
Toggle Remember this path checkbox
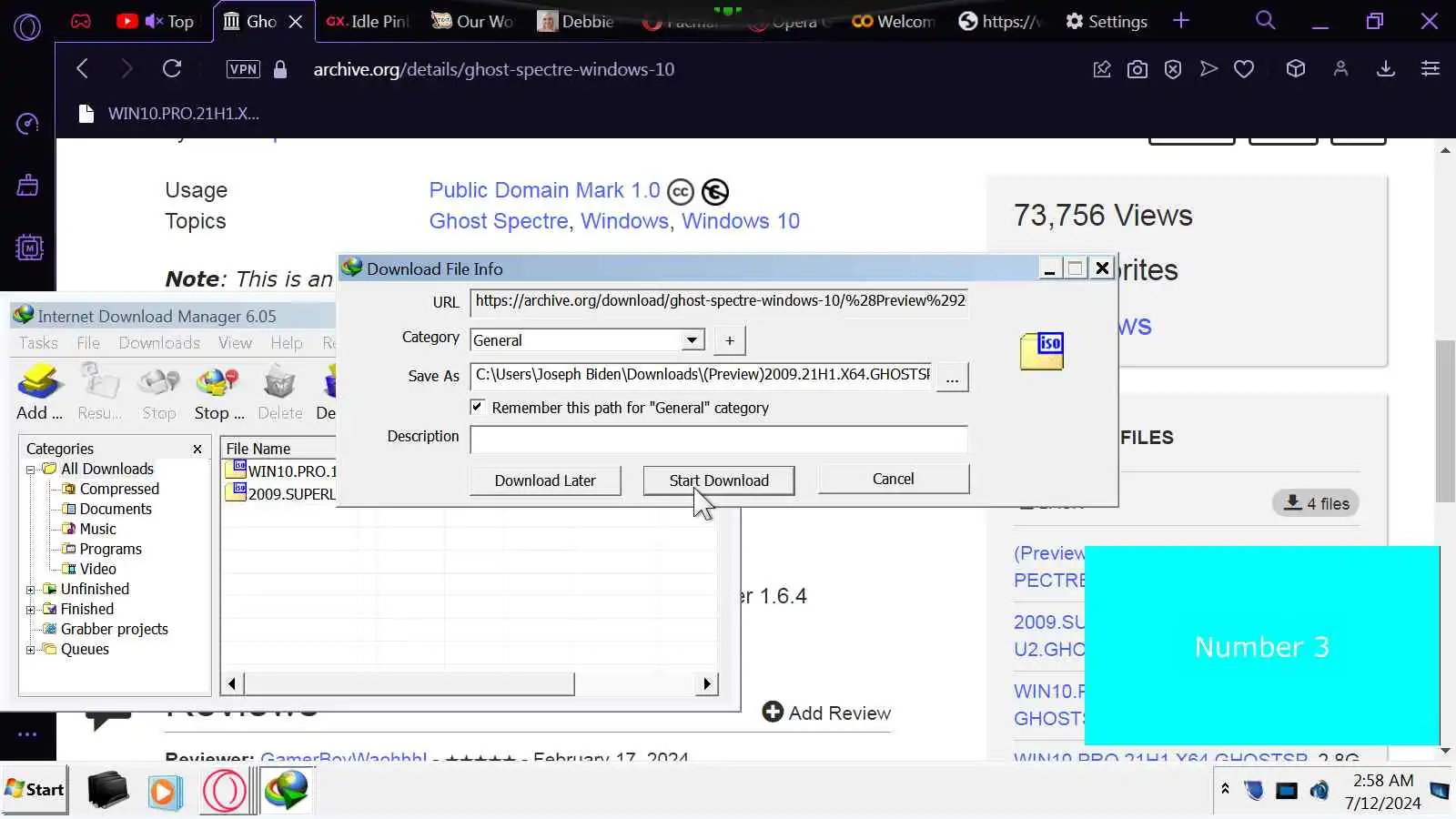coord(477,407)
